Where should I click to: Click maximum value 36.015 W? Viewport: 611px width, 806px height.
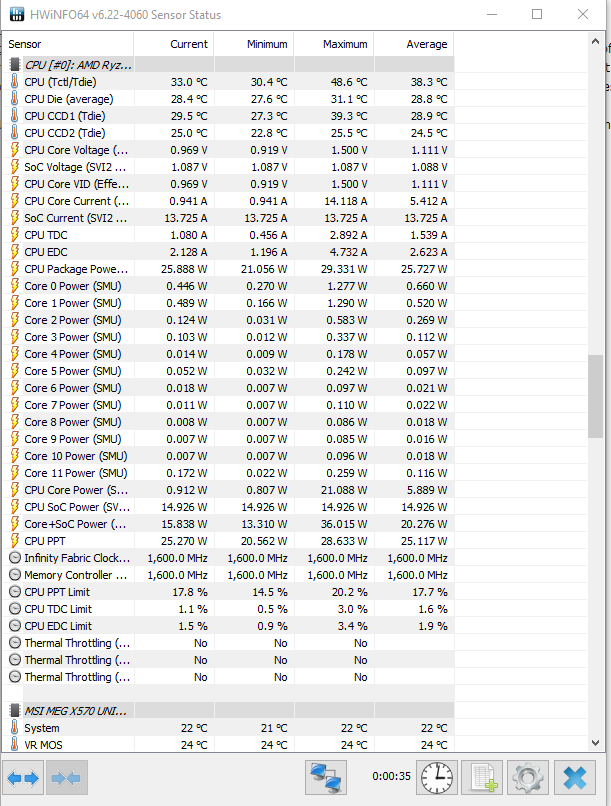[x=344, y=524]
